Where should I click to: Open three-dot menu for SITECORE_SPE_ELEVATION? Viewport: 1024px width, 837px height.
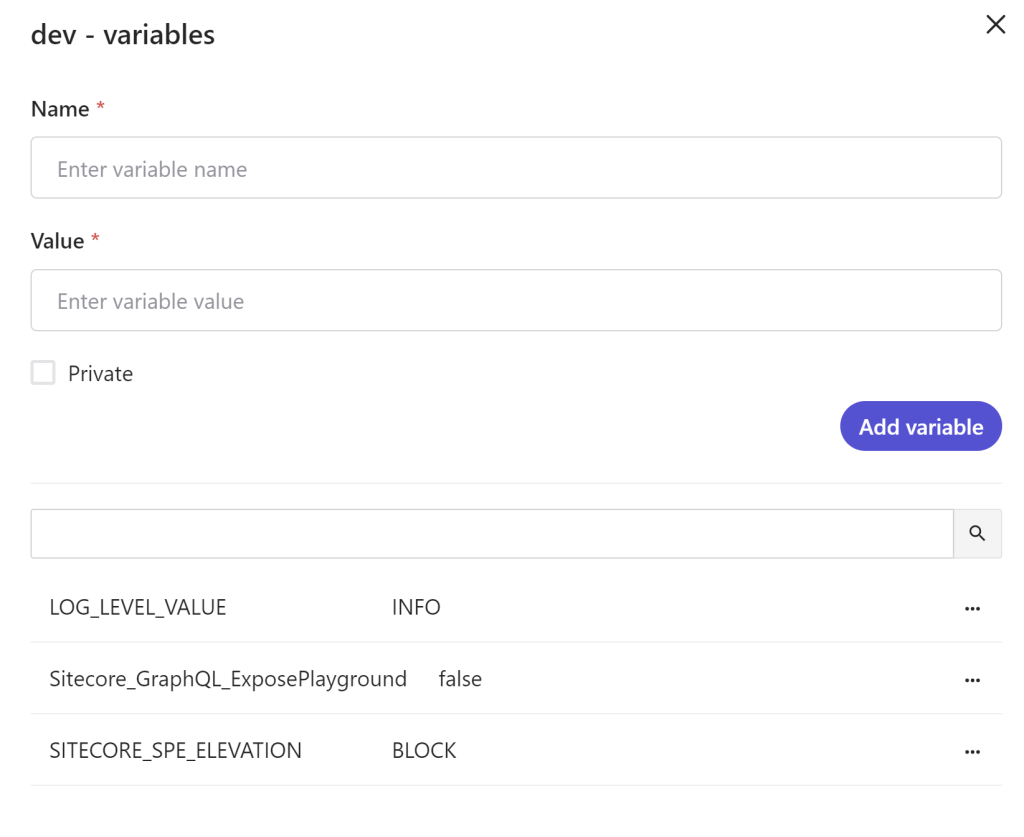[x=972, y=752]
